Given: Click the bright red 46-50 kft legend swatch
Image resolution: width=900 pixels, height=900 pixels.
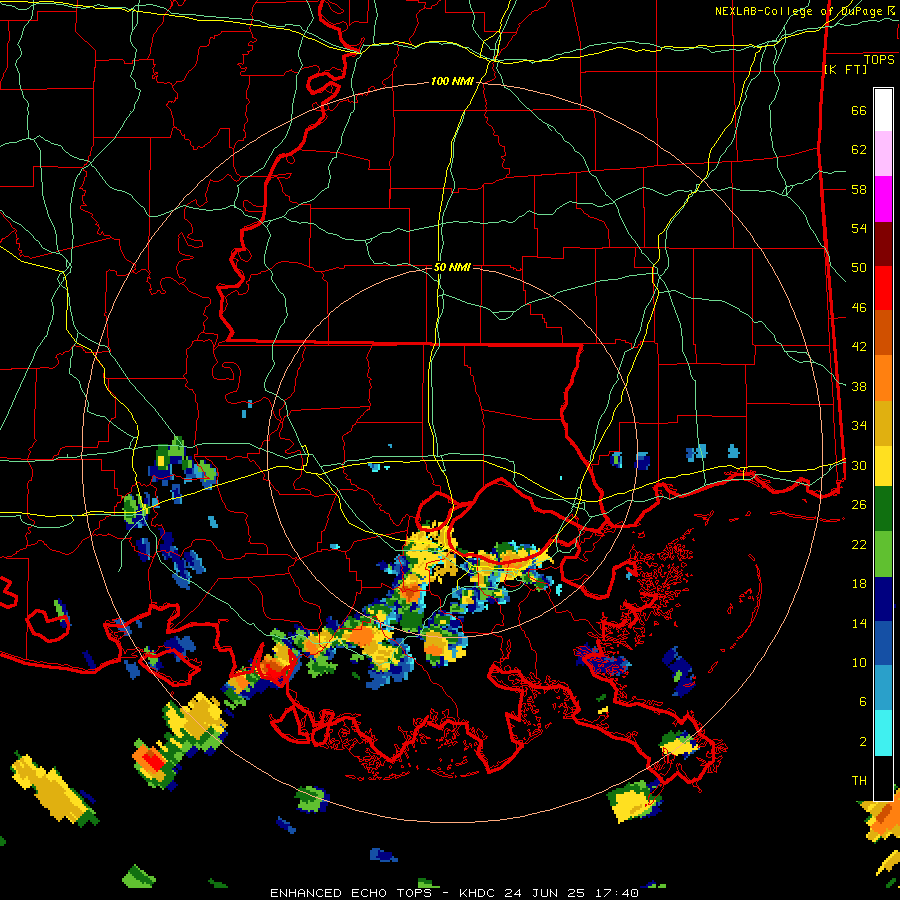Looking at the screenshot, I should (x=883, y=288).
